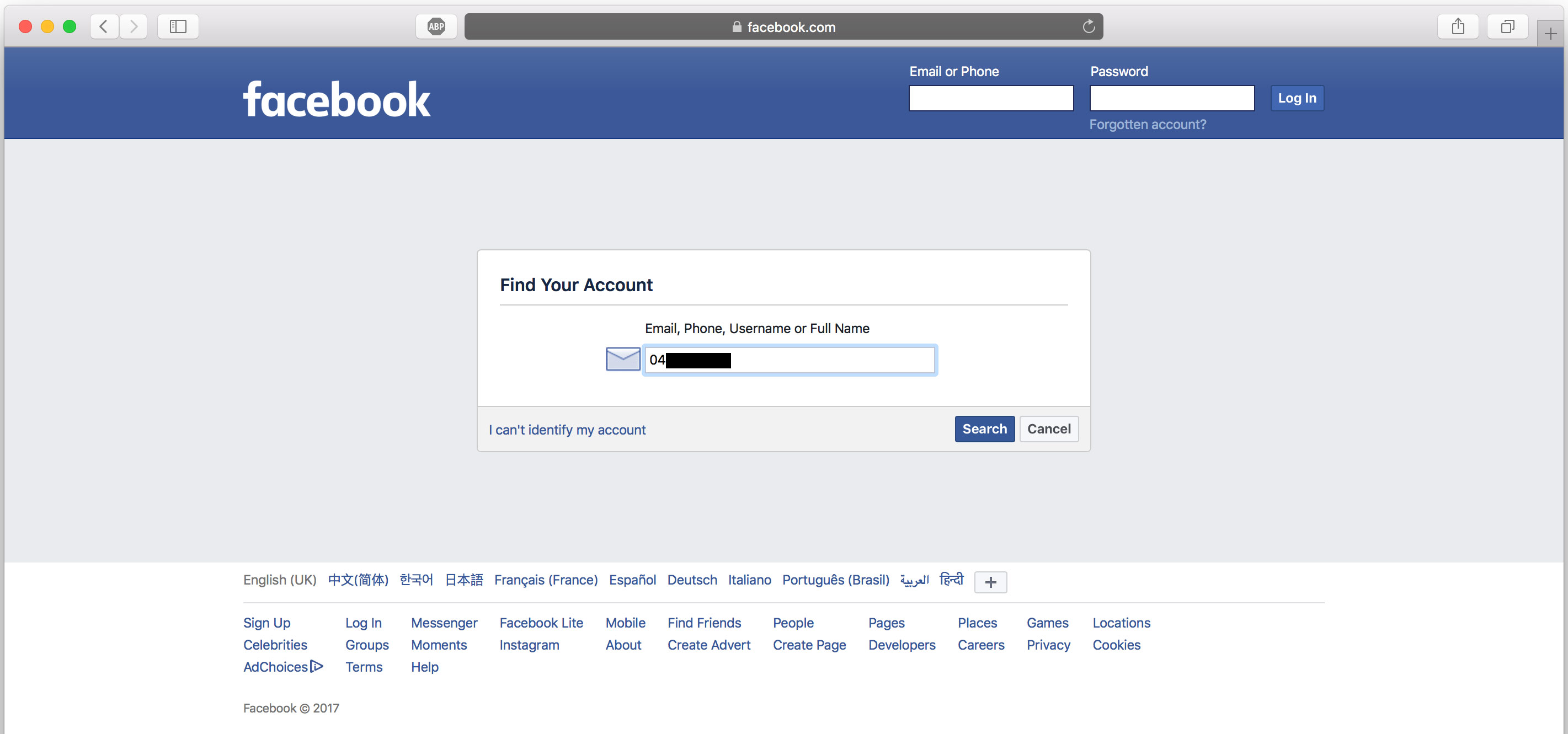Open the Safari sidebar

click(x=177, y=26)
